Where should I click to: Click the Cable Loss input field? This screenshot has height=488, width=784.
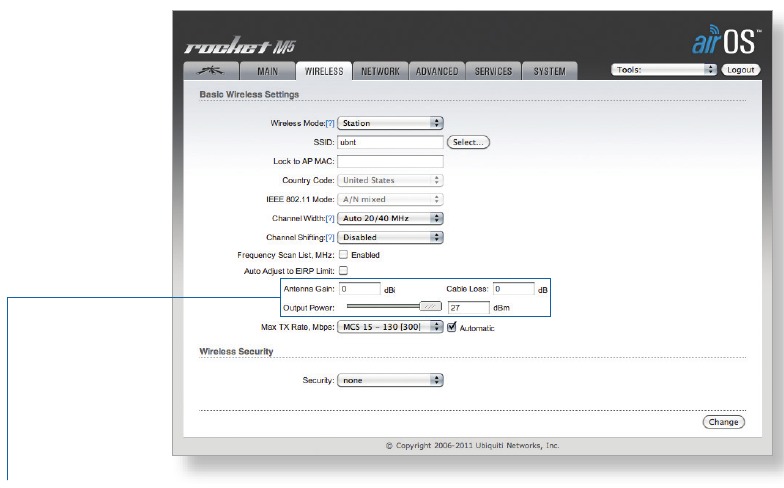(514, 288)
